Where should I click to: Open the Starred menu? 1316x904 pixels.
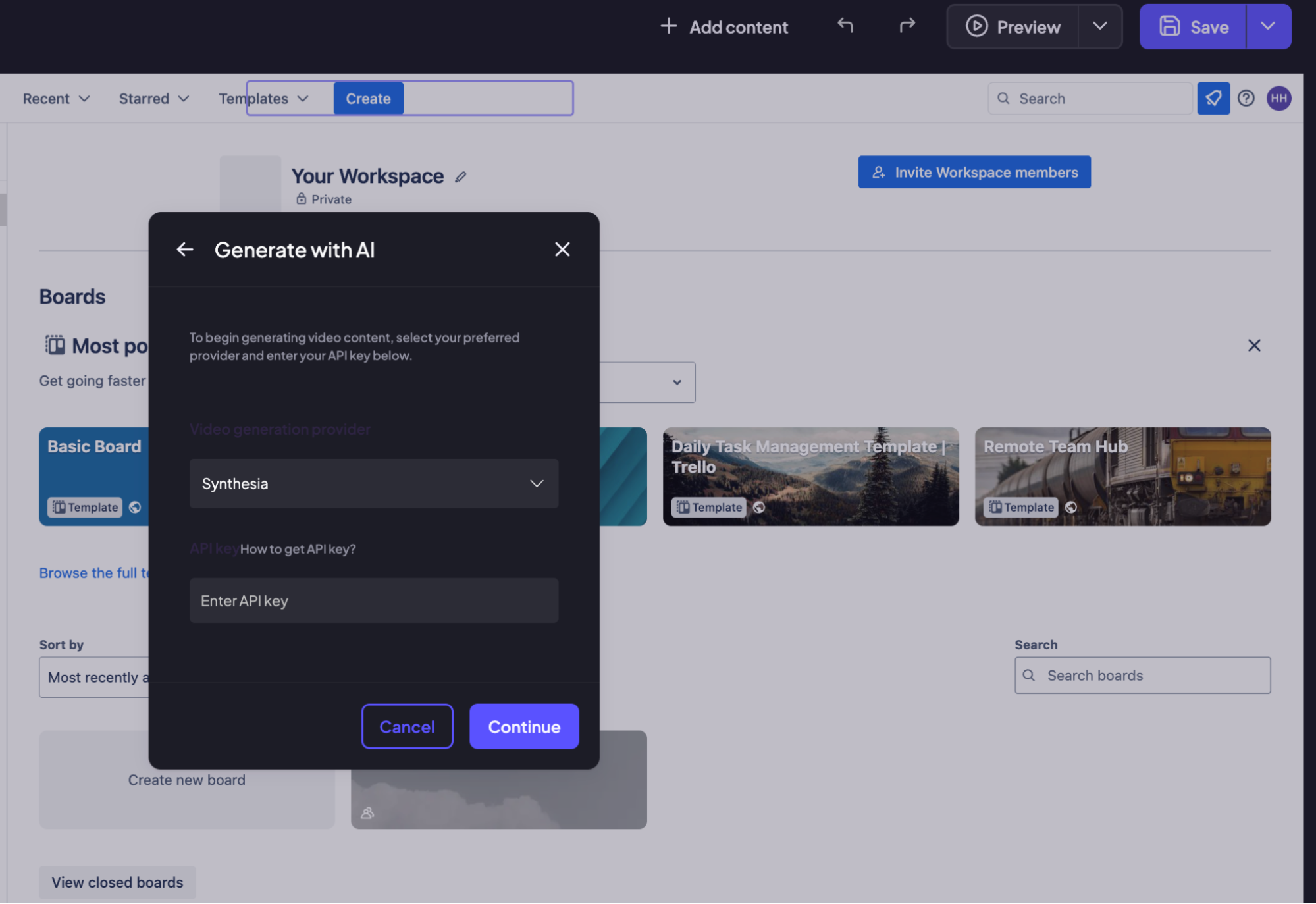[x=153, y=99]
